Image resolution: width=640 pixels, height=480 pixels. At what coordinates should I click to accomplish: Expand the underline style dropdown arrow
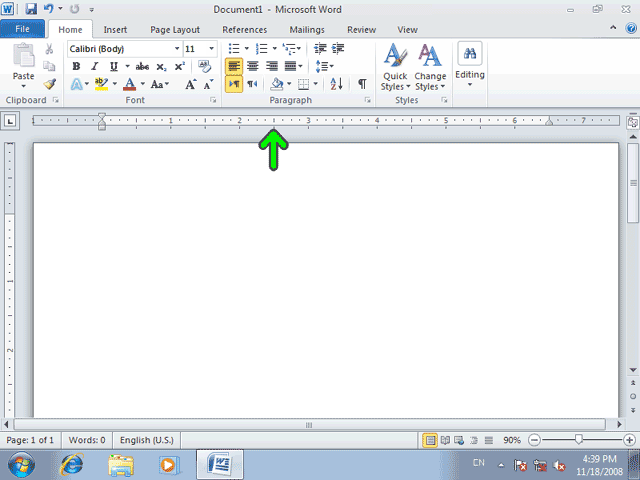(x=127, y=66)
